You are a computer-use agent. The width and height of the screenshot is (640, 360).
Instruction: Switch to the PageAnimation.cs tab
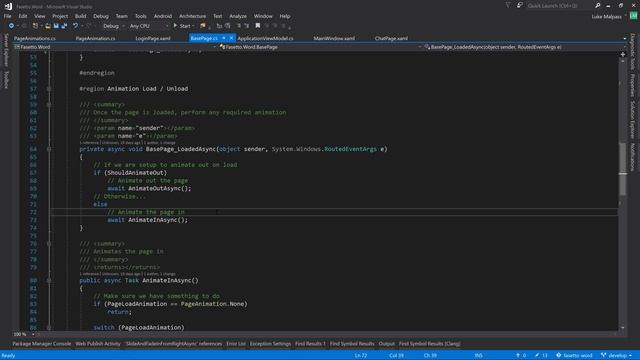click(x=96, y=38)
